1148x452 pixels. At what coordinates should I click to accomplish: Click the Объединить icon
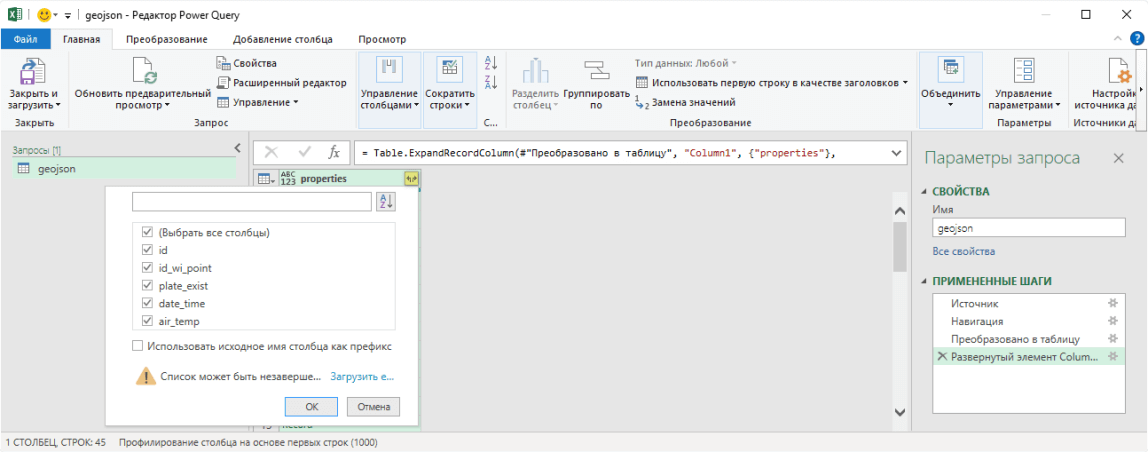(950, 70)
